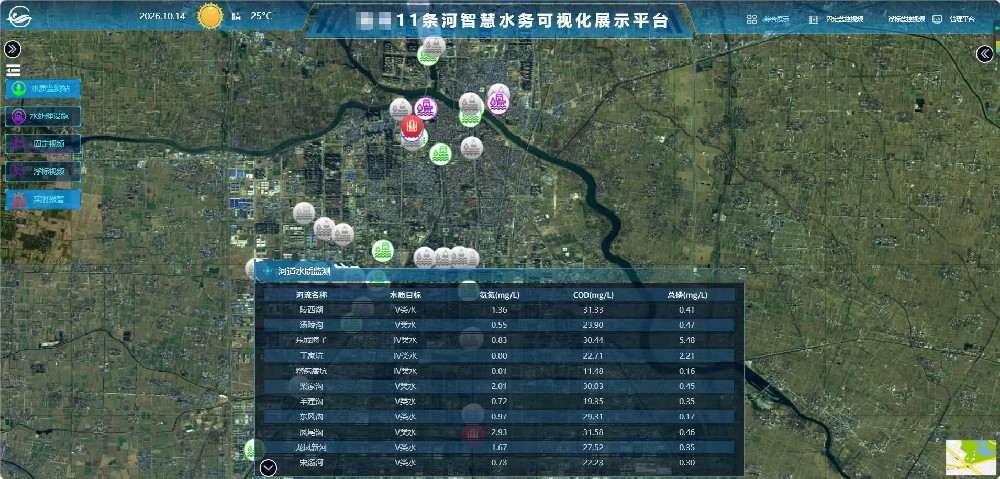Open the 浮标监控视频 header tab
The image size is (1000, 479).
point(906,19)
